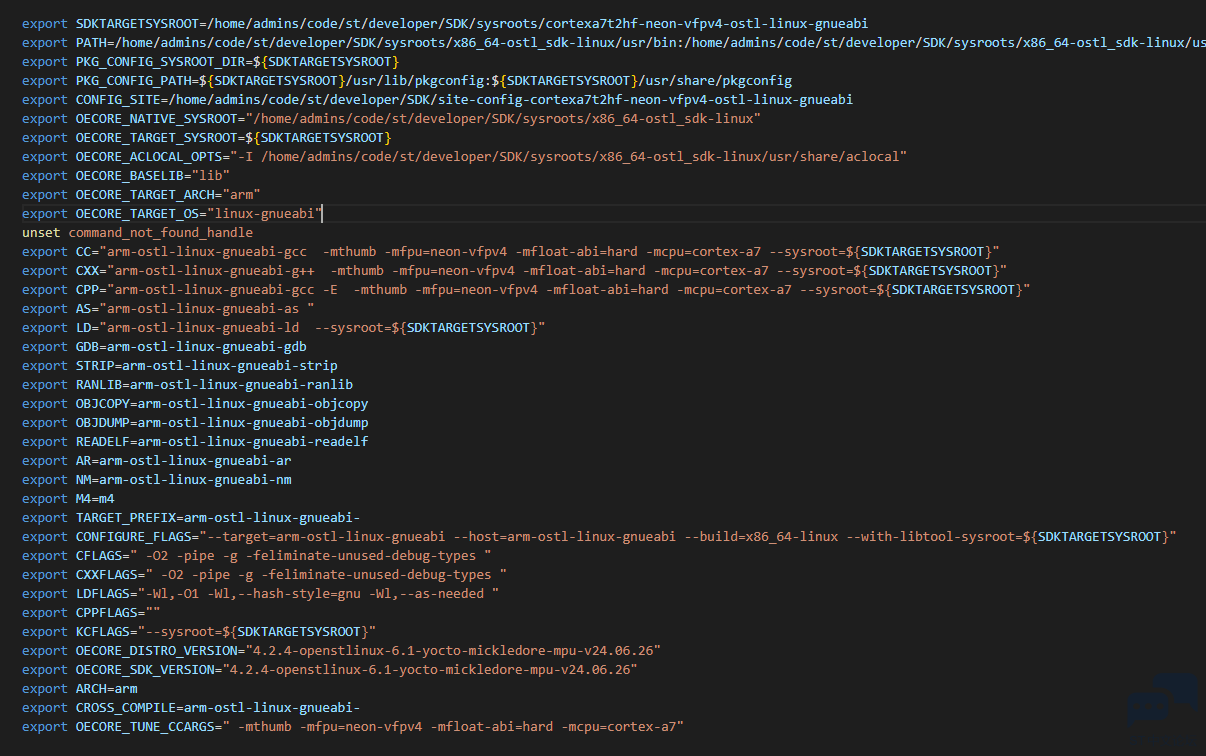The width and height of the screenshot is (1206, 756).
Task: Click the OECORE_SDK_VERSION version string
Action: point(427,670)
